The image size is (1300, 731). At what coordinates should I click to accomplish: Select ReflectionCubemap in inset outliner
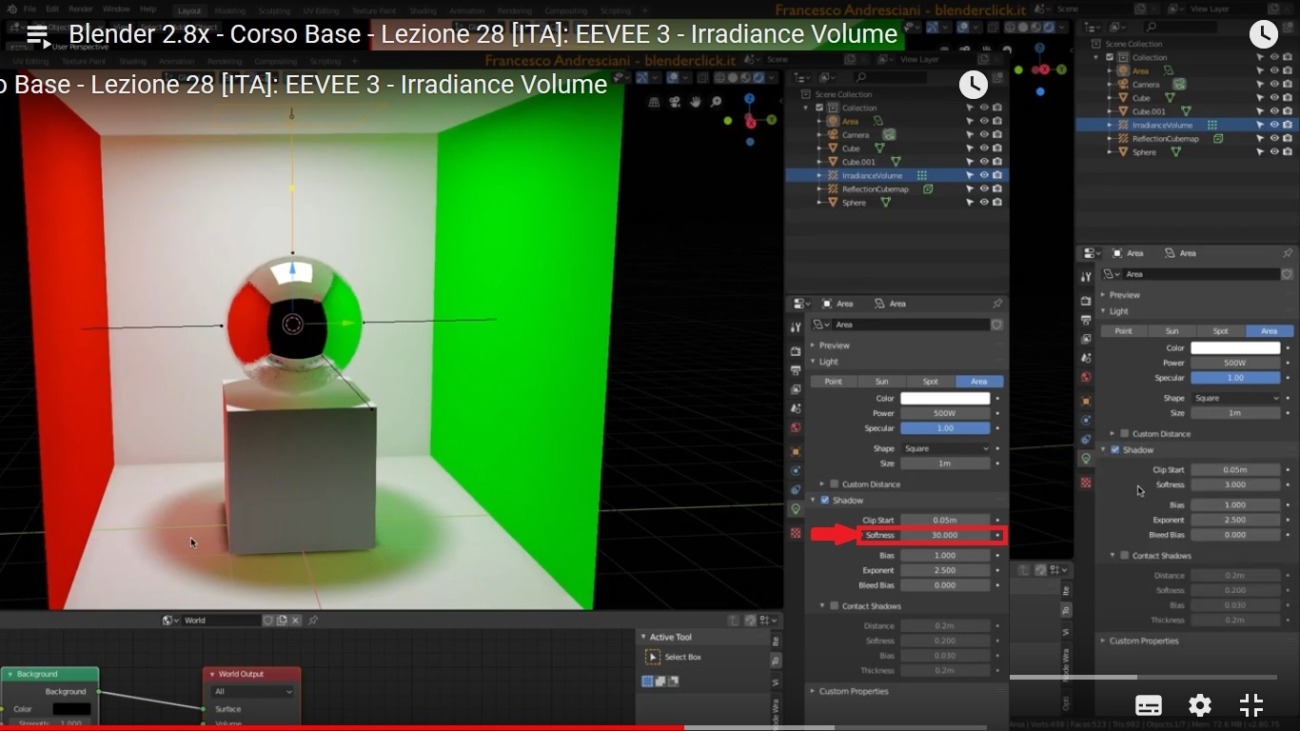point(875,189)
